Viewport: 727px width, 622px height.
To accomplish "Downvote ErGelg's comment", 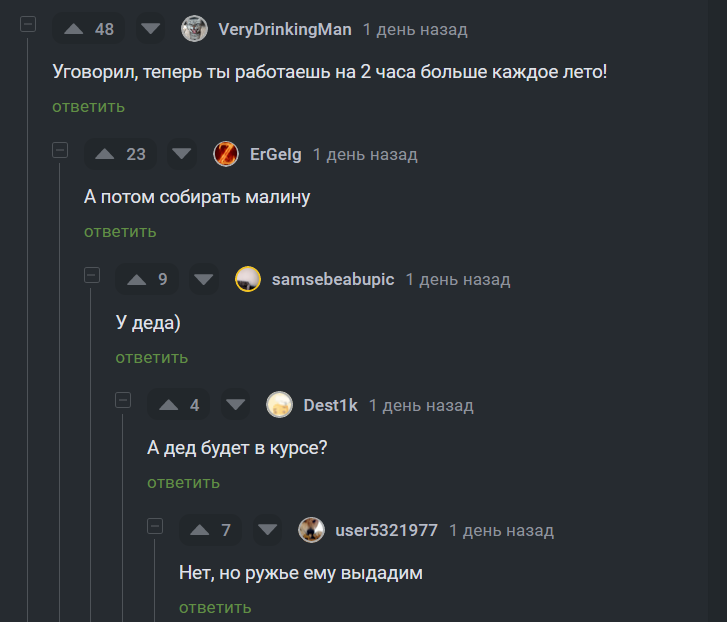I will (181, 154).
